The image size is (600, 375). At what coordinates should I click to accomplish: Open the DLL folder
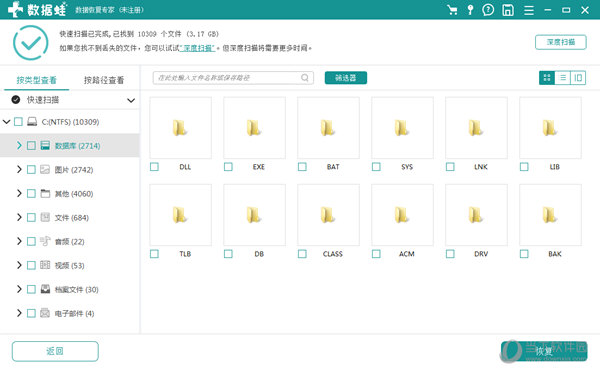[180, 128]
